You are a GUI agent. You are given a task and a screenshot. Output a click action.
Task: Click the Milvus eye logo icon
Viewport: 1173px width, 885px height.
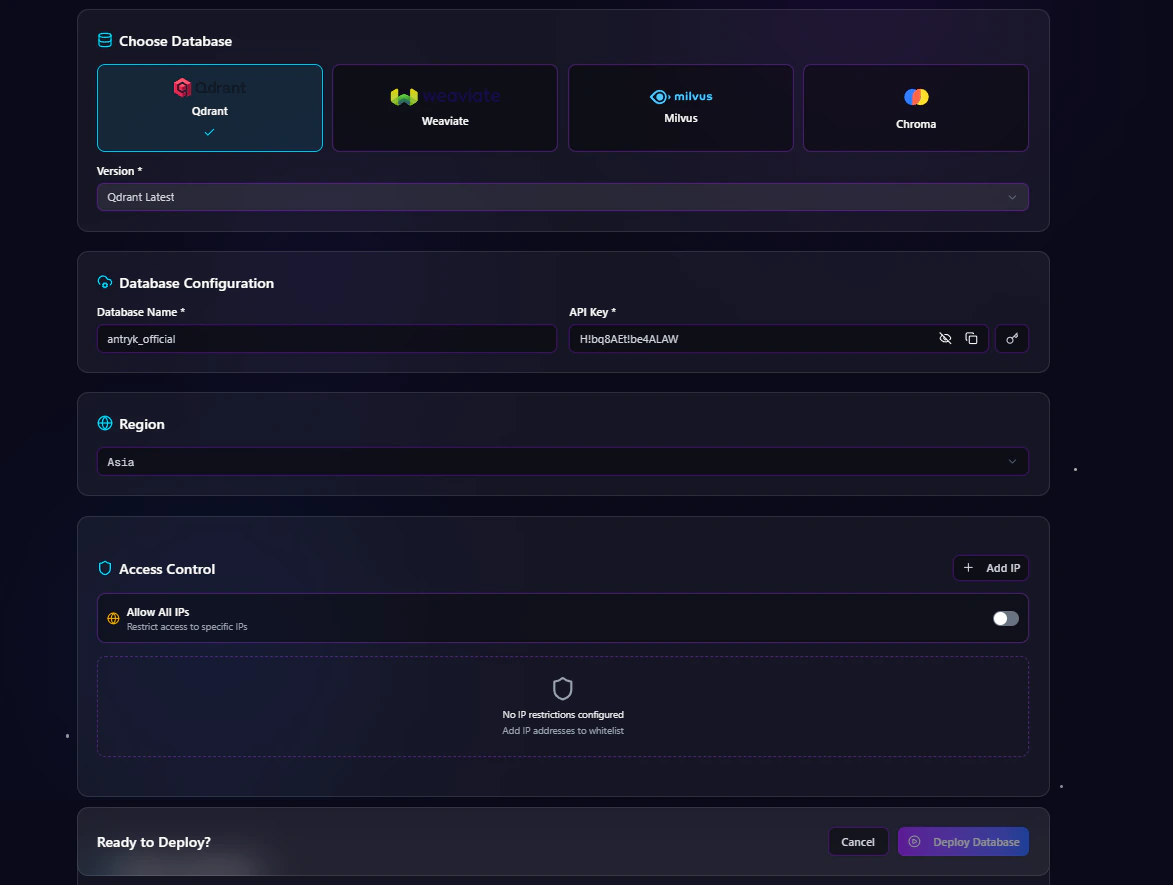[659, 97]
